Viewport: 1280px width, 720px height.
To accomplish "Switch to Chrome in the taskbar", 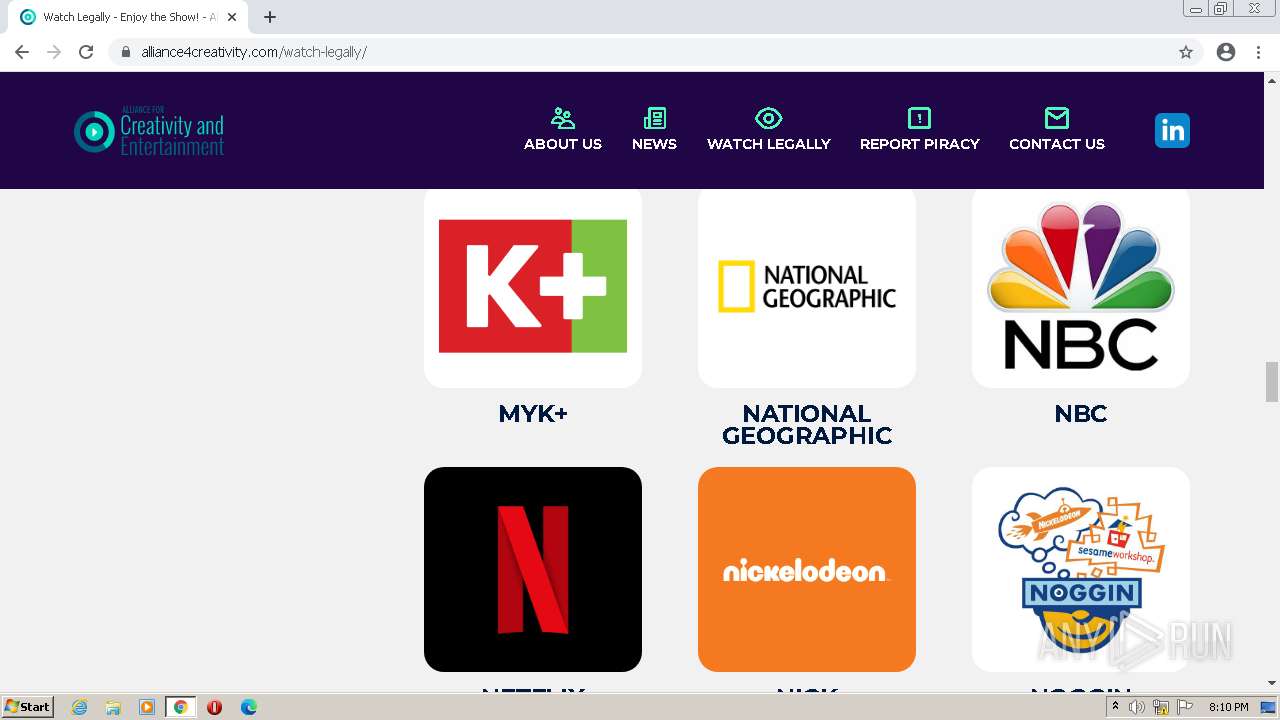I will (x=181, y=707).
